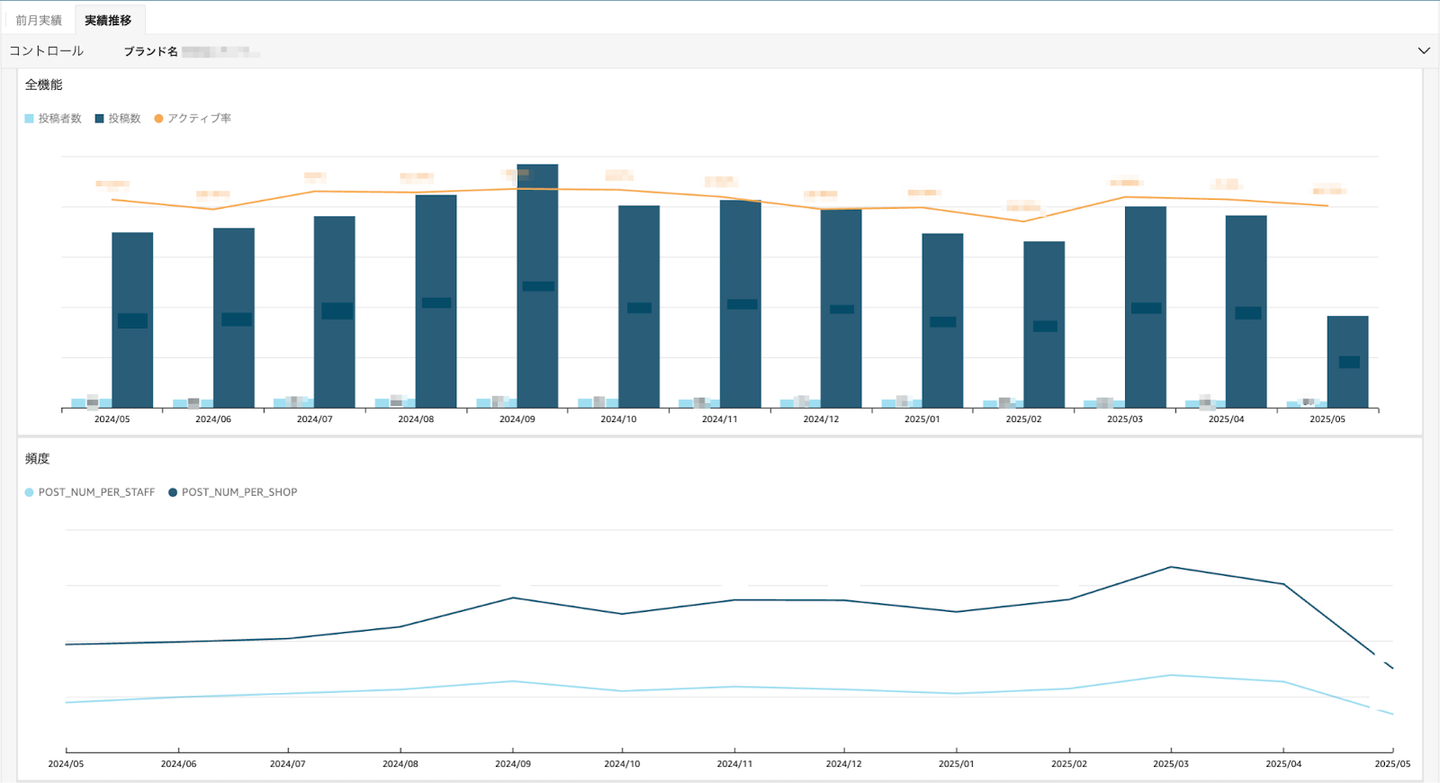This screenshot has width=1440, height=783.
Task: Select the 2025/05 dark blue bar
Action: [1347, 362]
